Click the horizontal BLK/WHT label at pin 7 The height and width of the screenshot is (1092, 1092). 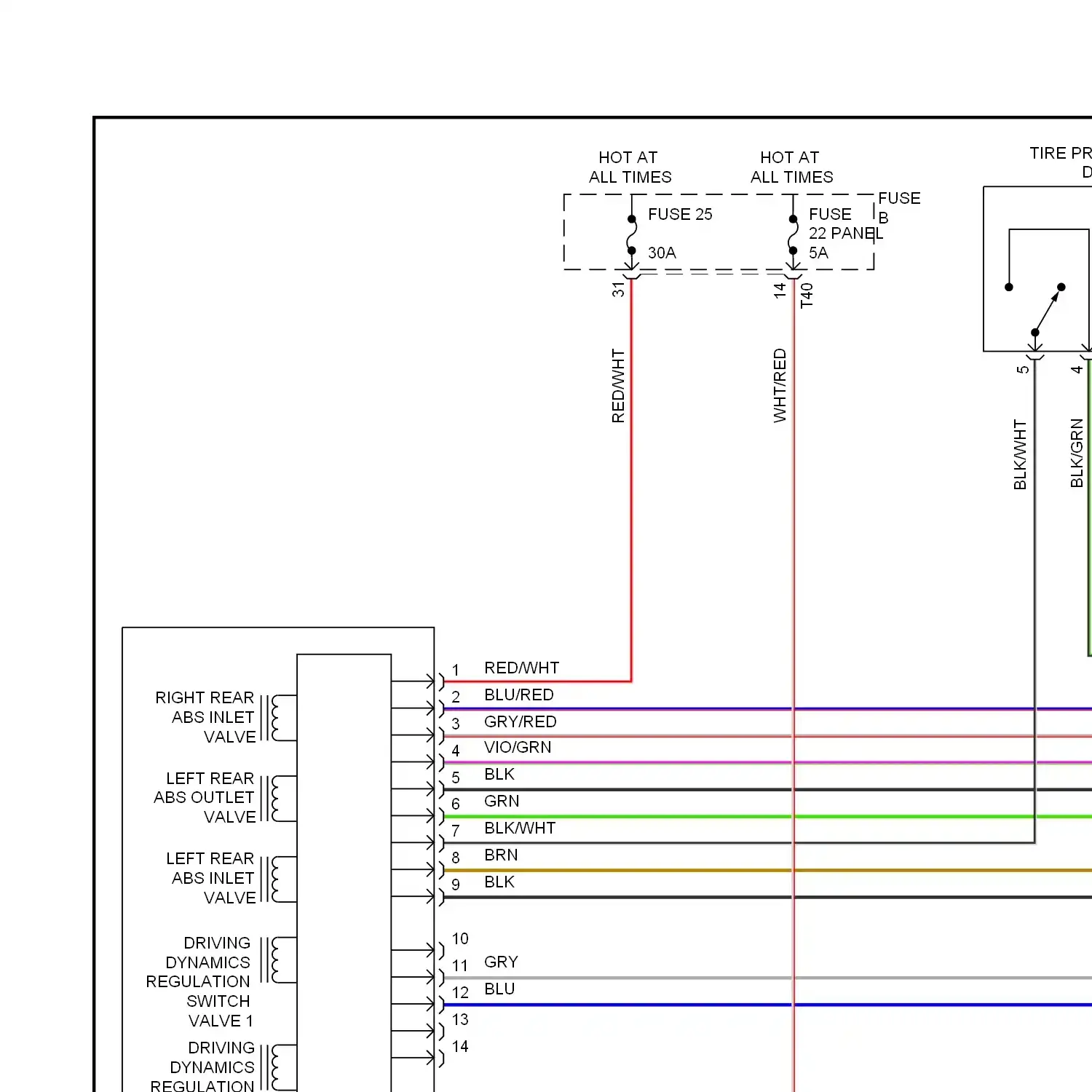(520, 828)
